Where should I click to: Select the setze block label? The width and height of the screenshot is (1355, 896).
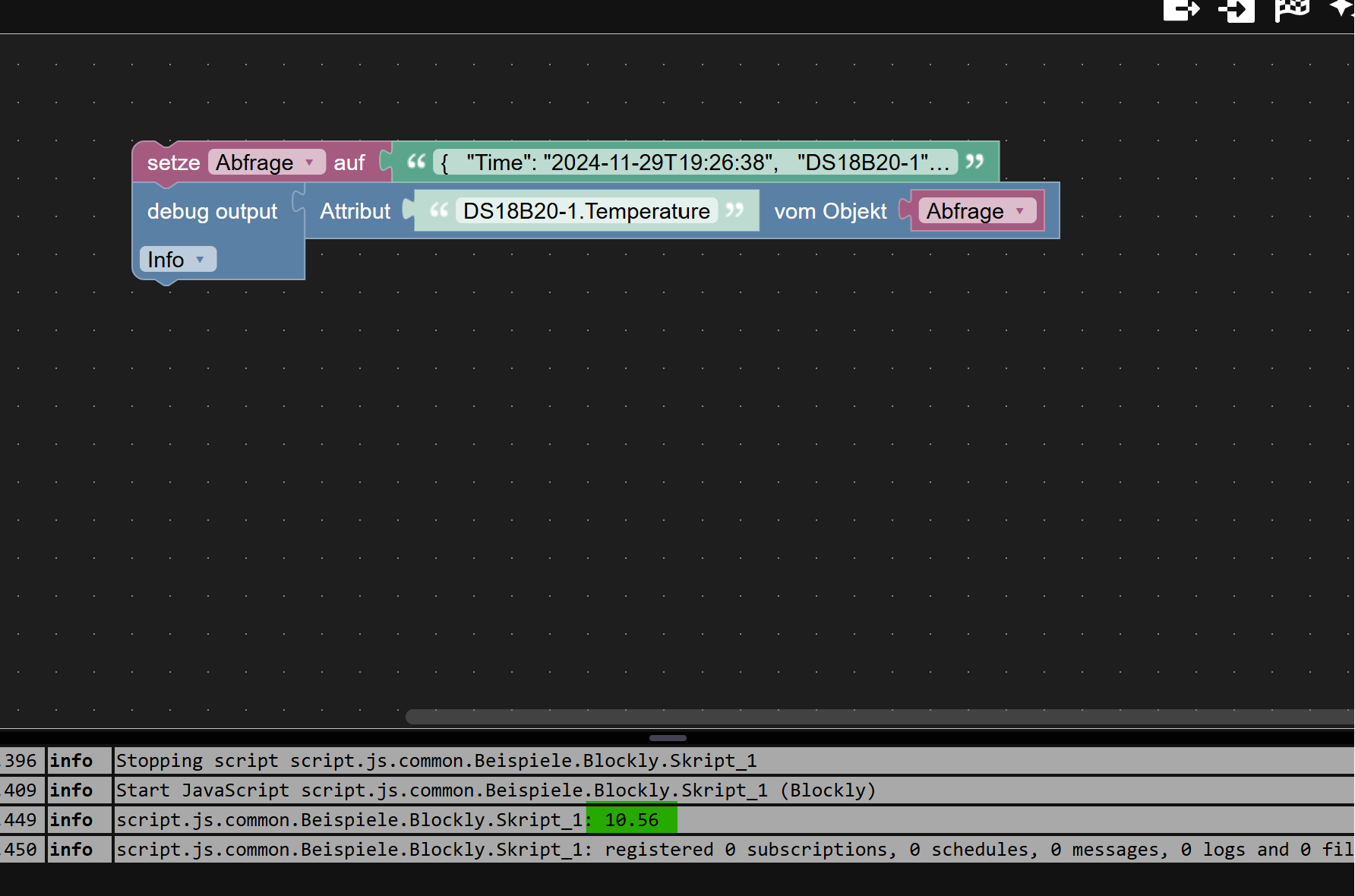click(173, 162)
